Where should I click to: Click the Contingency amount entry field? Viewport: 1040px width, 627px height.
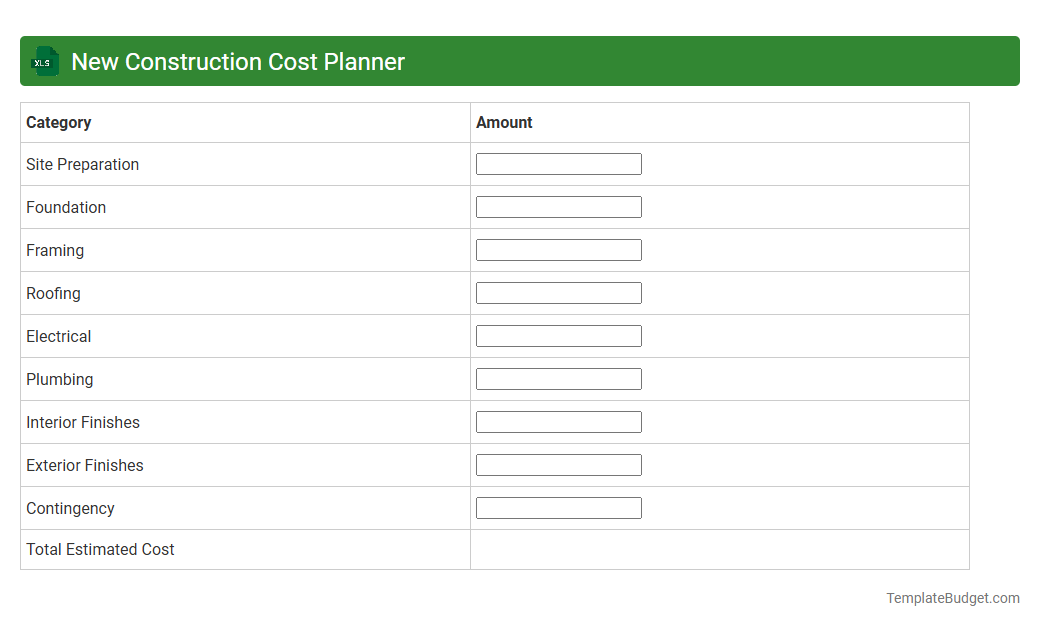[x=559, y=507]
